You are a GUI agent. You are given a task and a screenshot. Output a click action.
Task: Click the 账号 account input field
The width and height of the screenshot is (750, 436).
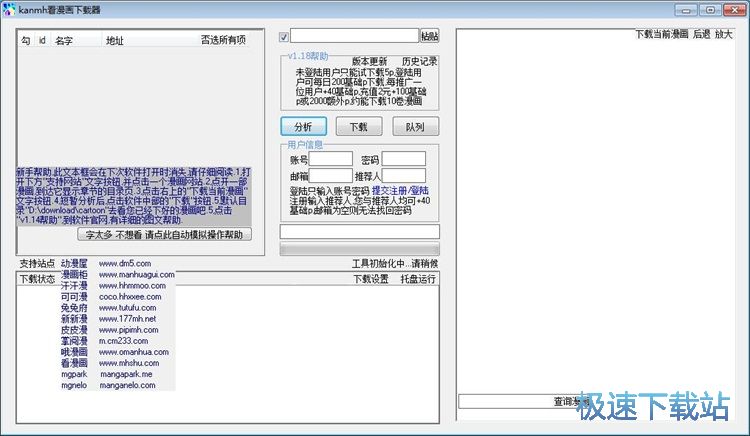[331, 159]
